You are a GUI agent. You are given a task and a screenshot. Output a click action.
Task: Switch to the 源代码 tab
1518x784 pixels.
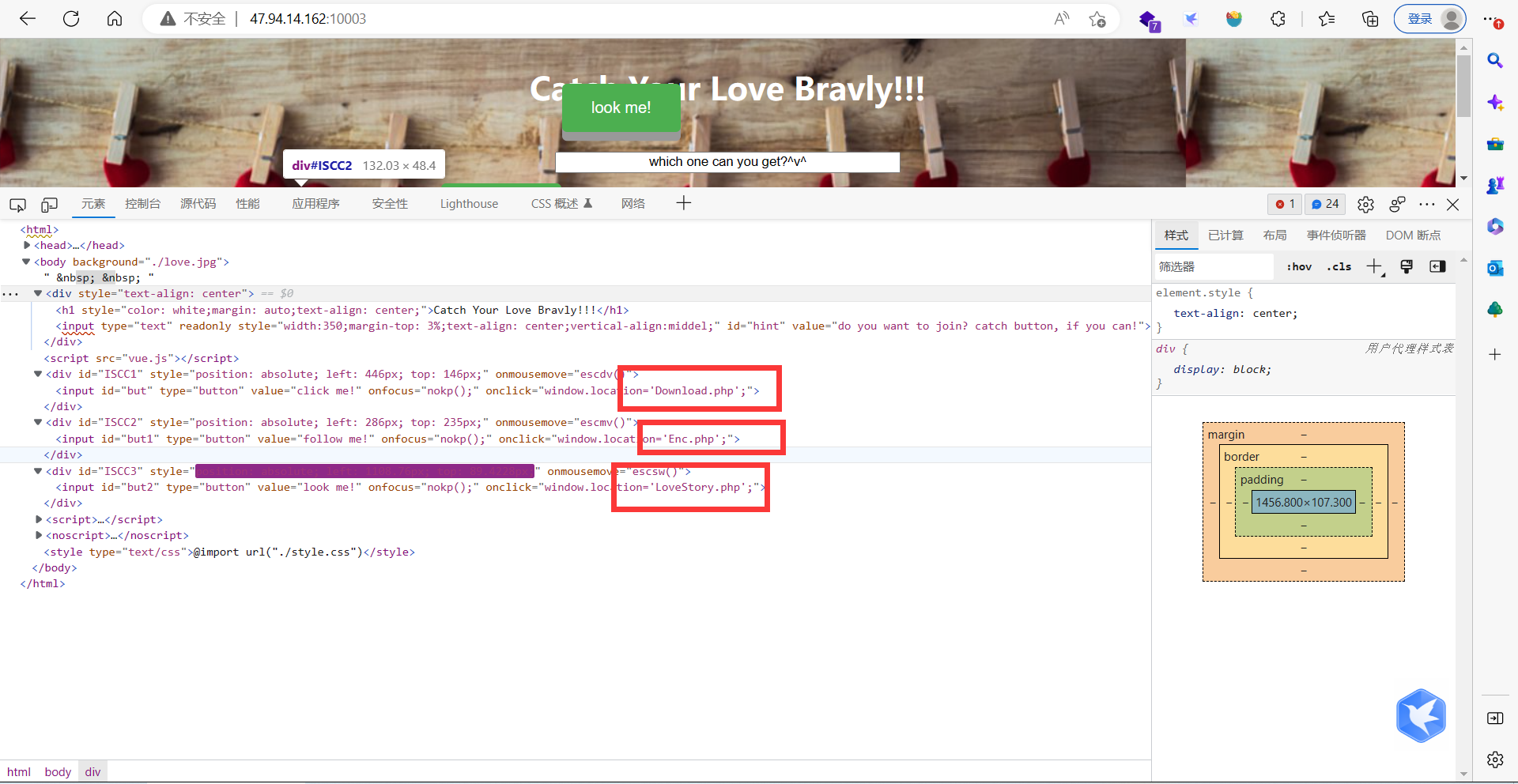[198, 204]
